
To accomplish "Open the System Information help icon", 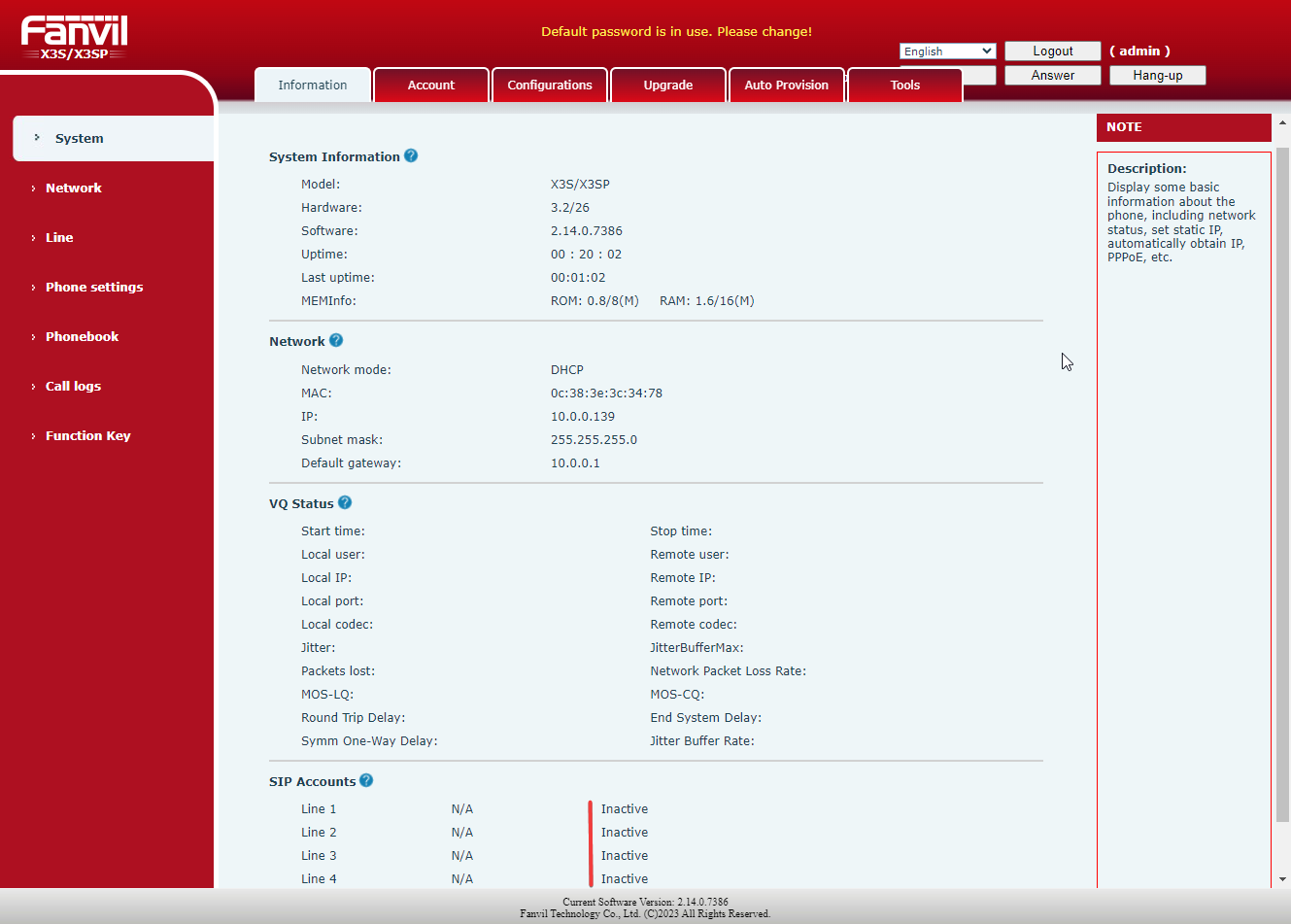I will [411, 155].
